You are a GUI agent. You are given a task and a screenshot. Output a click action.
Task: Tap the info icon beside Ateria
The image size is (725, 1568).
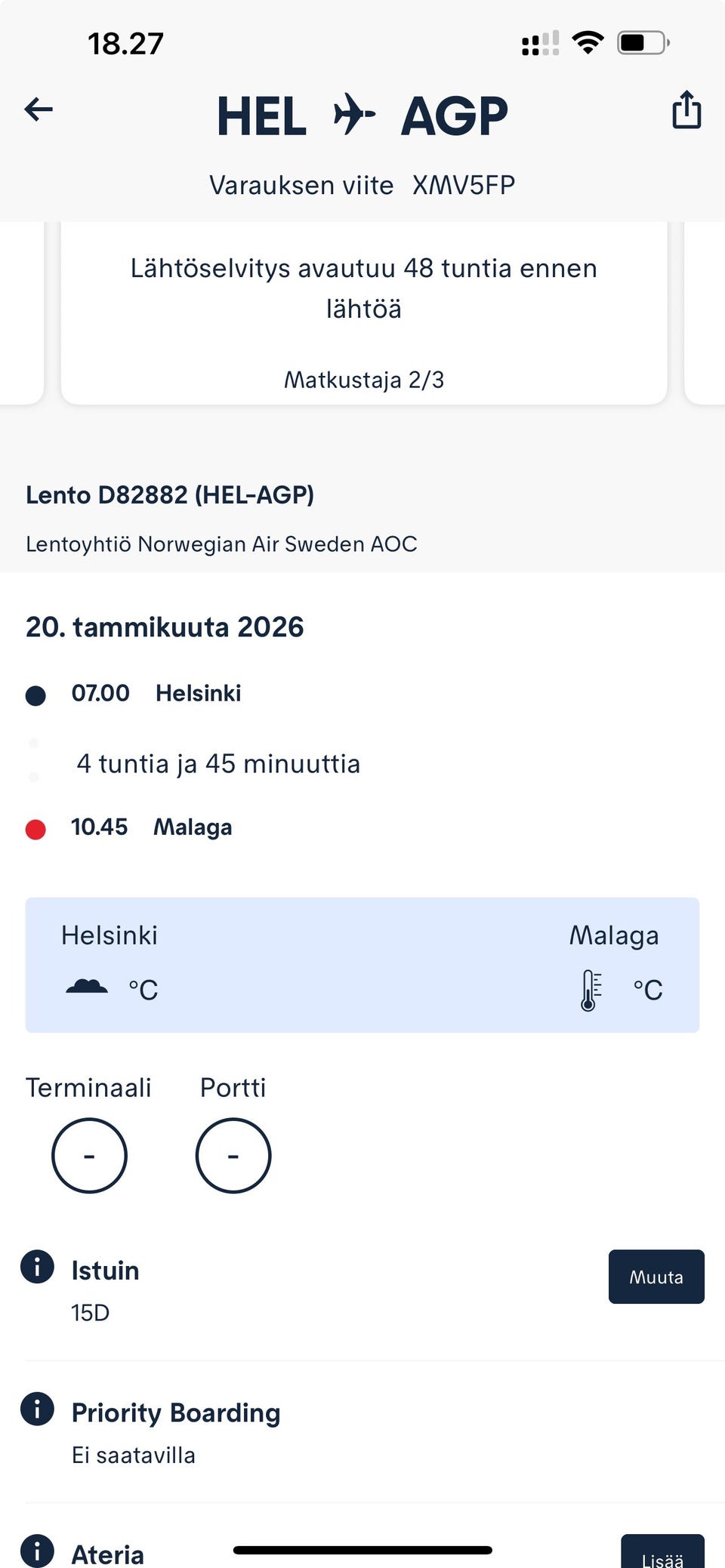coord(37,1550)
